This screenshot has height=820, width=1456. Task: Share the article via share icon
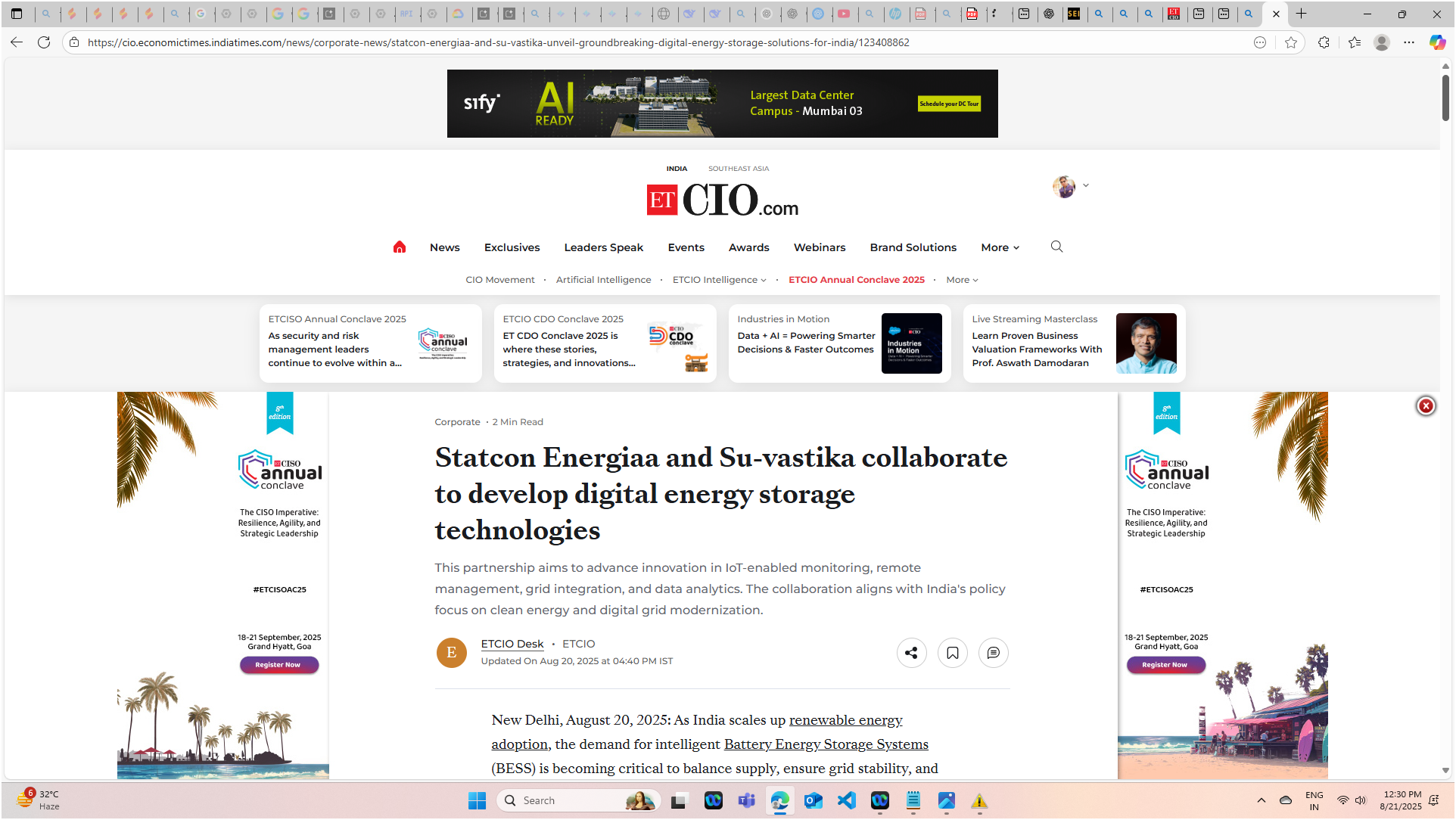click(912, 653)
